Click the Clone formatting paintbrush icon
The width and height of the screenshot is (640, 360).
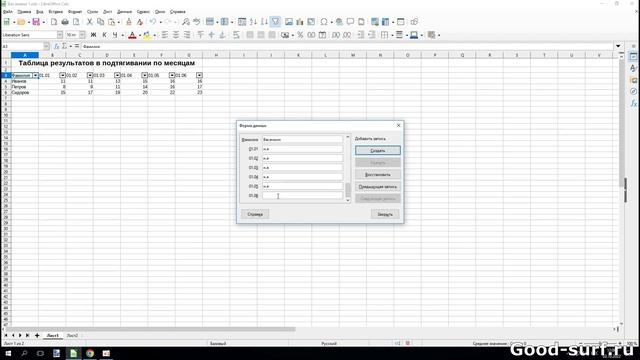click(129, 22)
